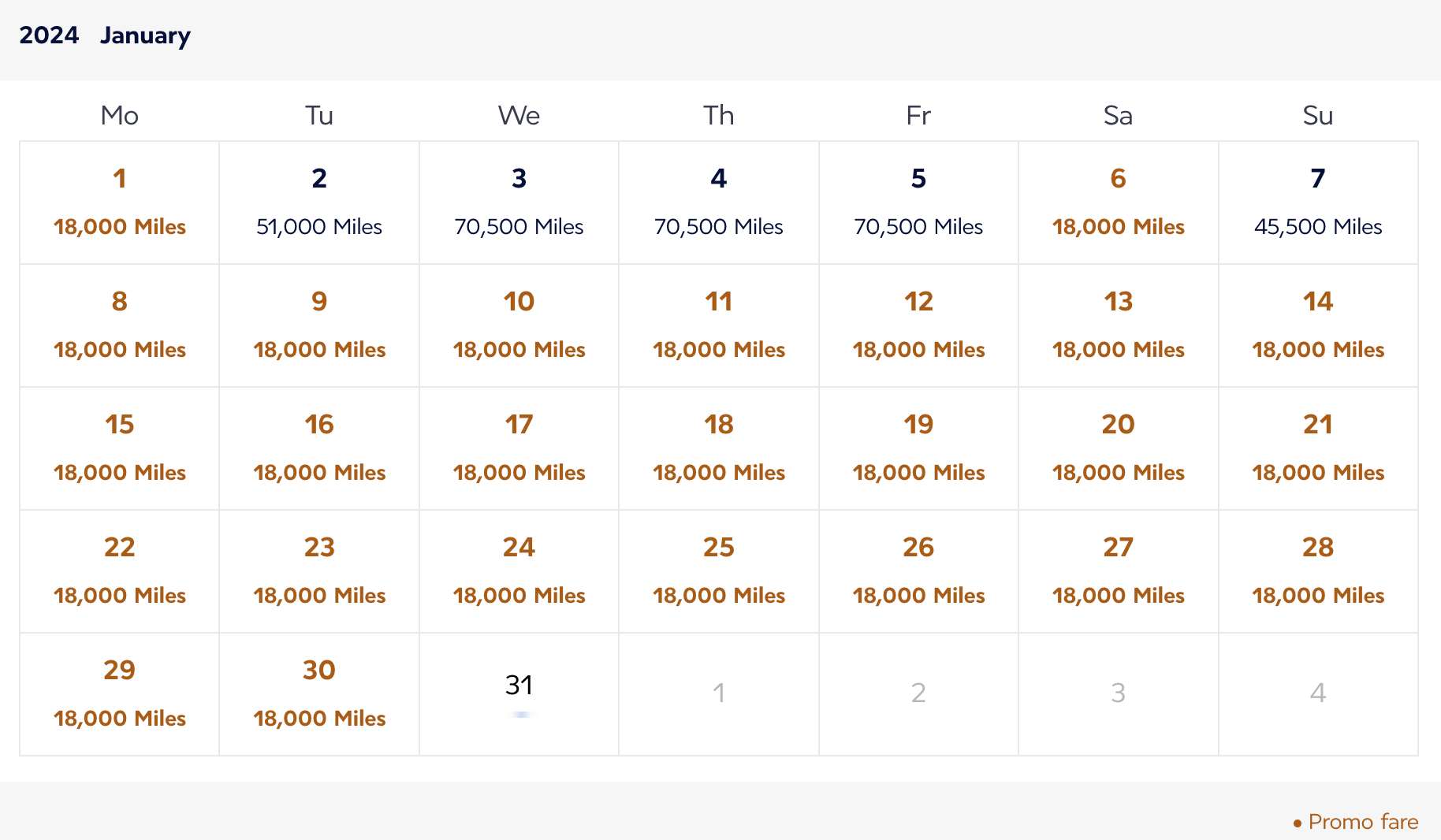Click greyed-out February 1 cell
This screenshot has height=840, width=1441.
point(718,693)
